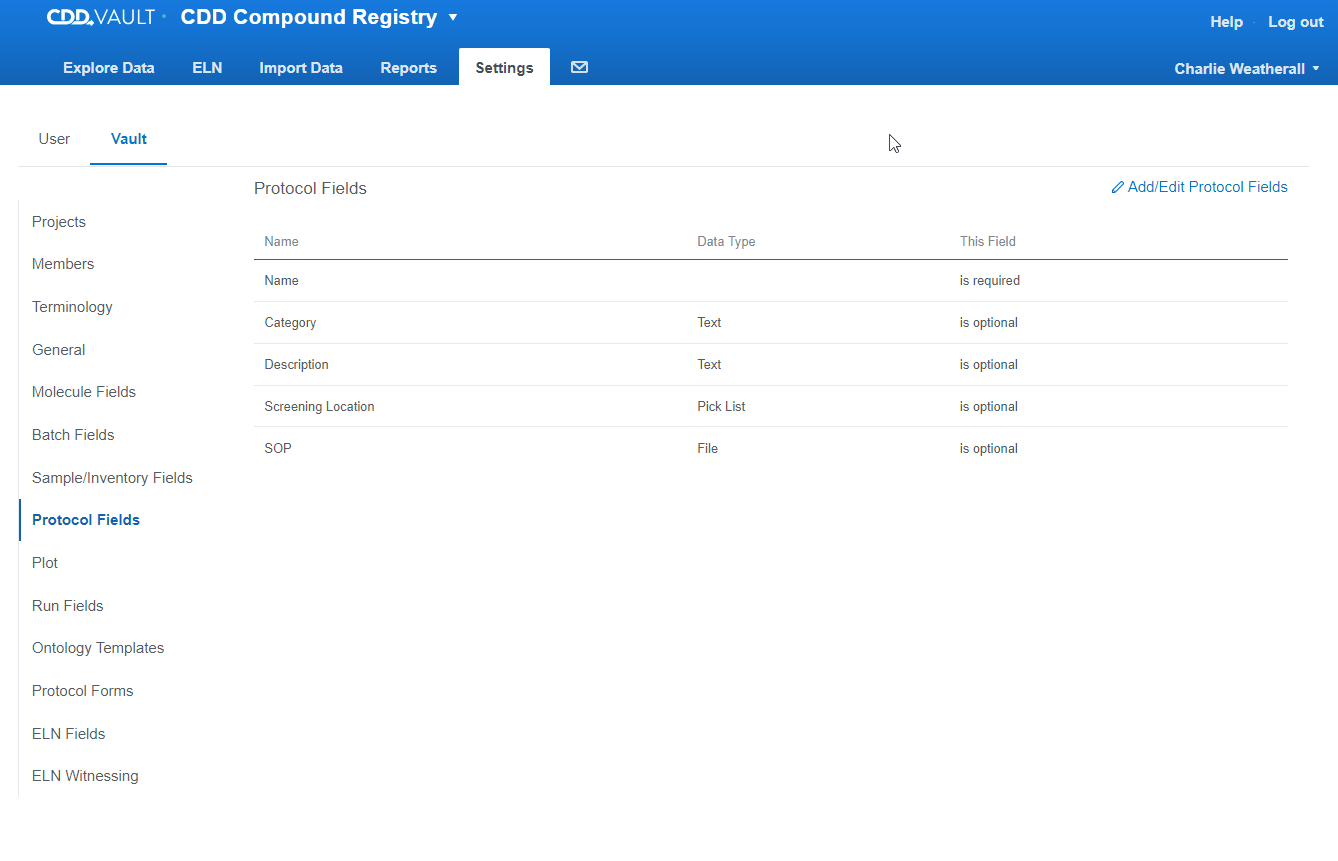This screenshot has width=1338, height=861.
Task: Open Terminology settings
Action: 72,307
